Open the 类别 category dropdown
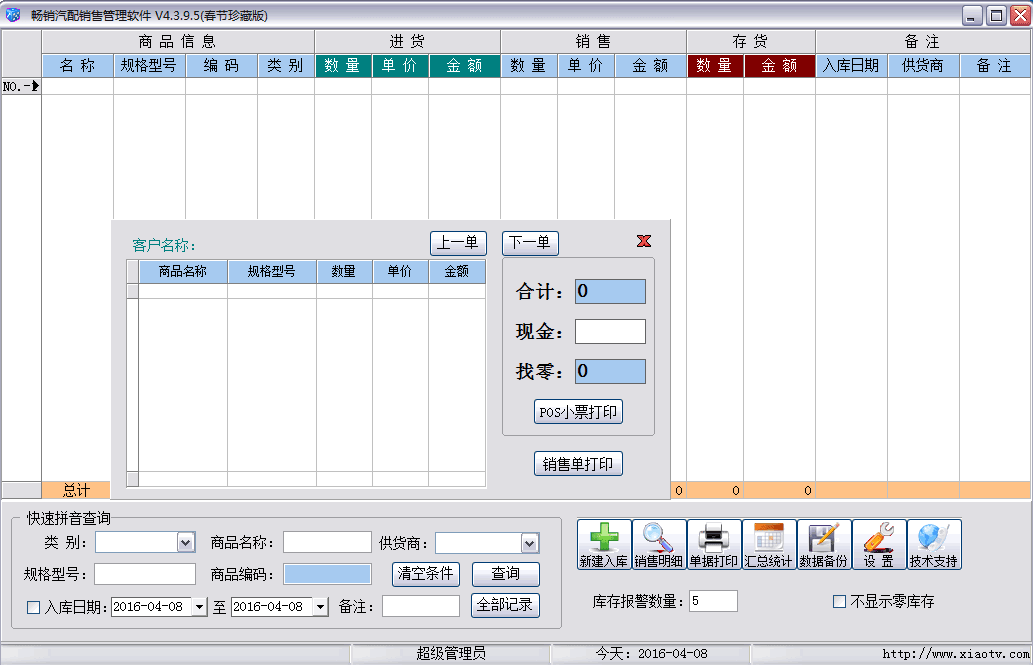 pos(187,542)
